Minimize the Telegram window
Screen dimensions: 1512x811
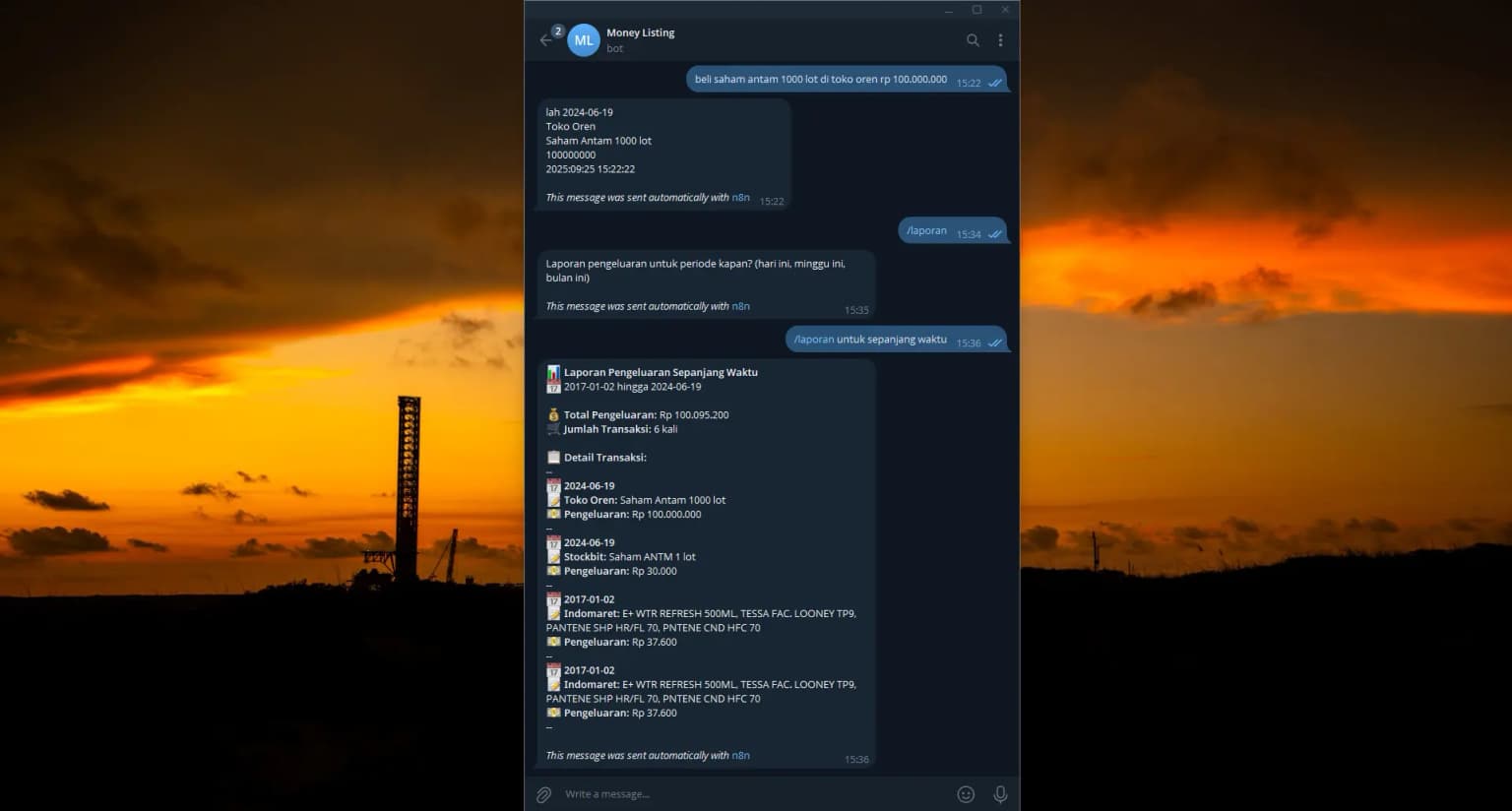point(949,10)
